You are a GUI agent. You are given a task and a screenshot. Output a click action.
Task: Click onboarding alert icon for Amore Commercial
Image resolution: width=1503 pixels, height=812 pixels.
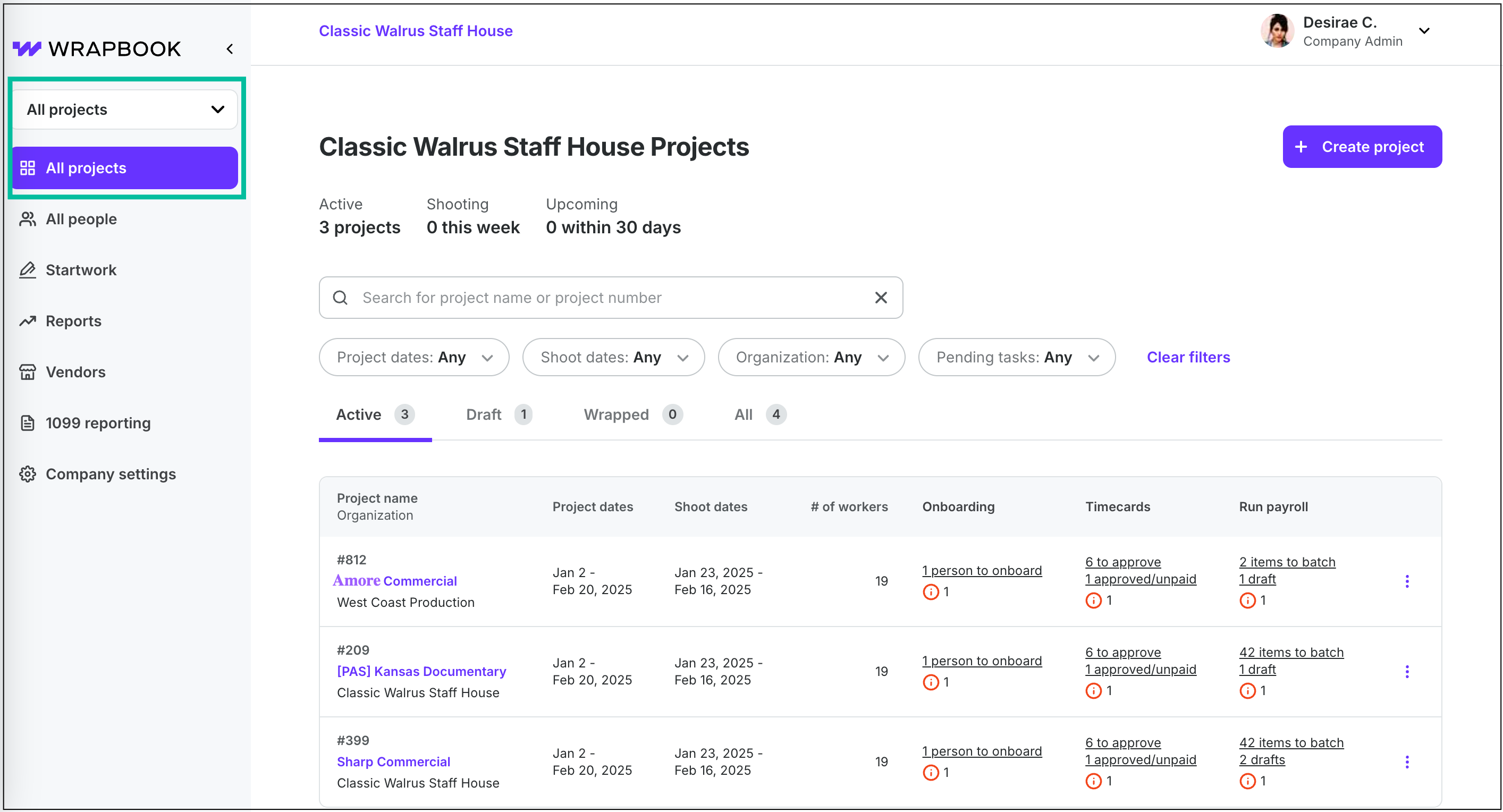pyautogui.click(x=931, y=592)
